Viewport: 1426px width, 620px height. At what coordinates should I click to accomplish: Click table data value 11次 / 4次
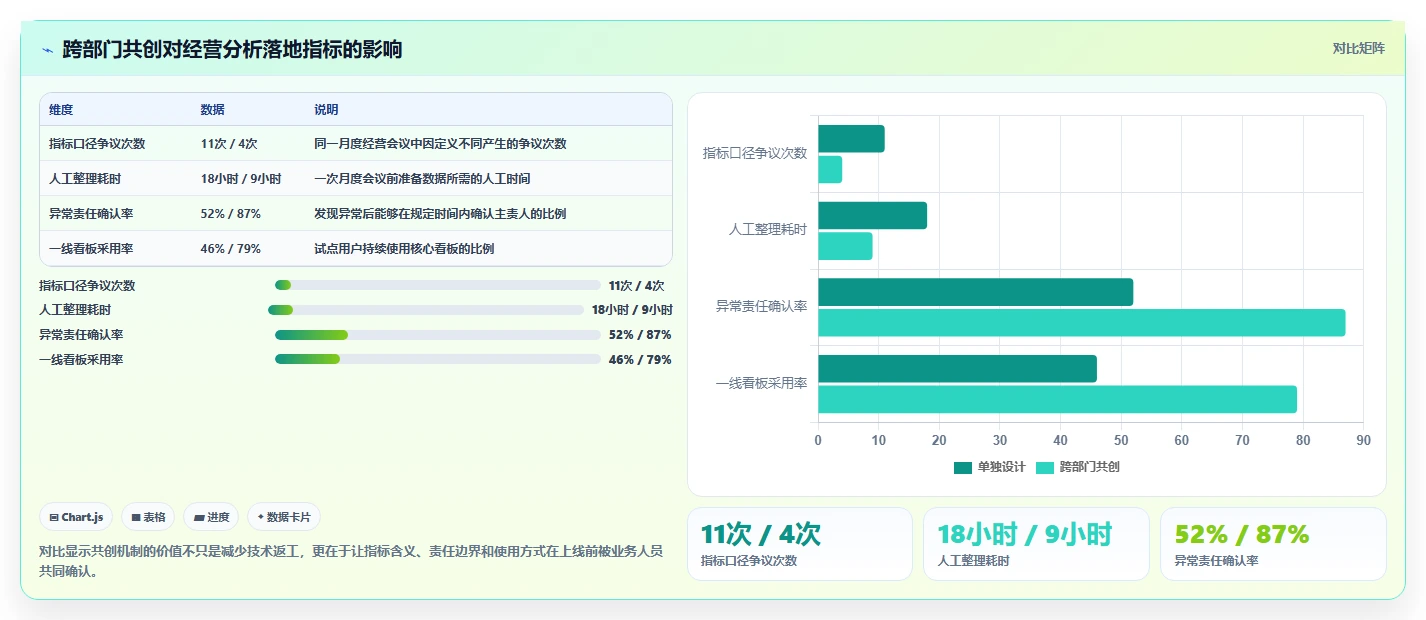228,144
